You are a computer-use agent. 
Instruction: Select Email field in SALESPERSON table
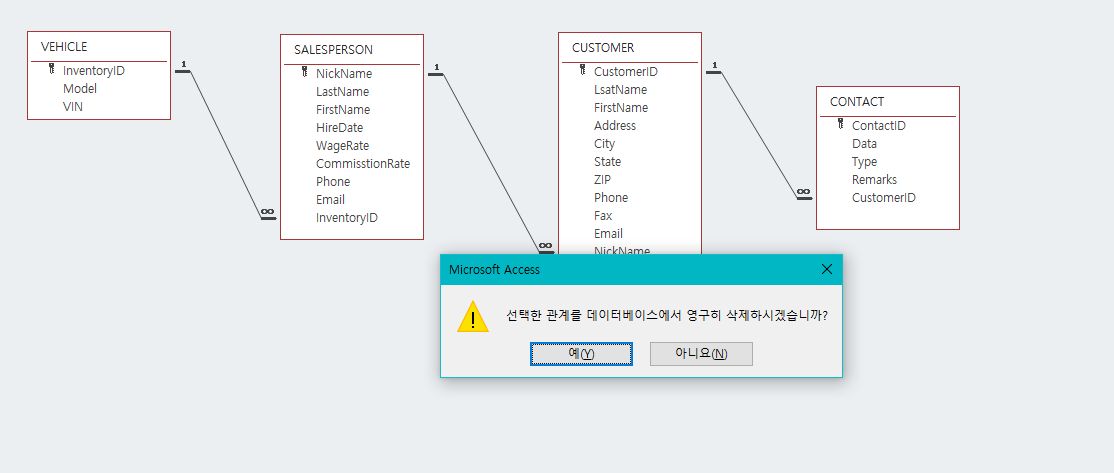(330, 200)
